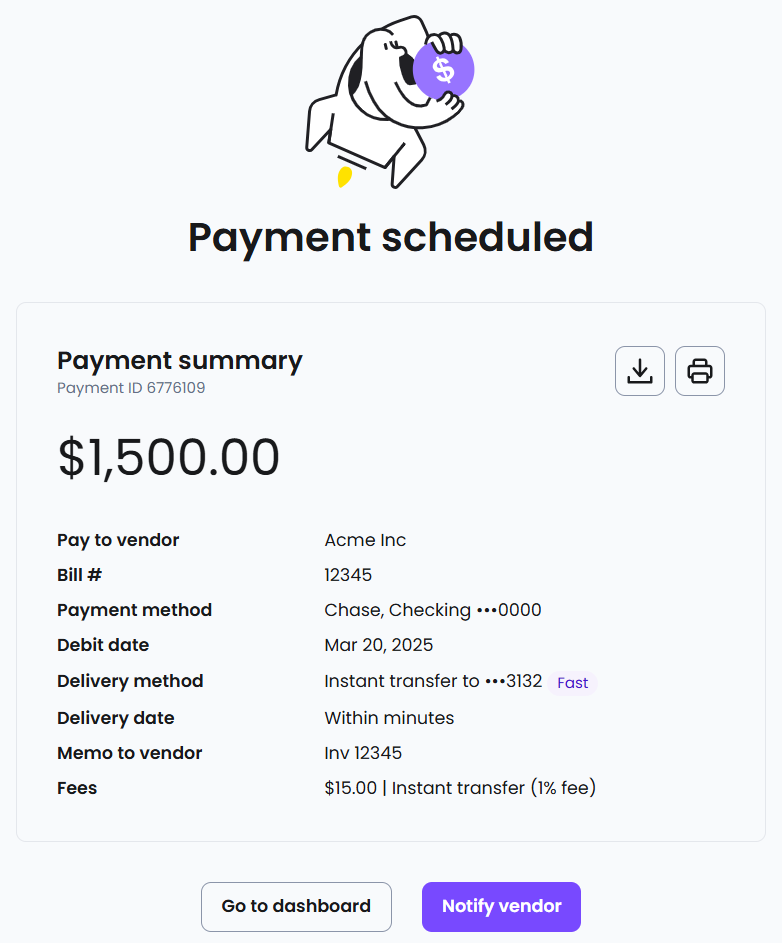
Task: Click the Payment scheduled heading
Action: coord(391,238)
